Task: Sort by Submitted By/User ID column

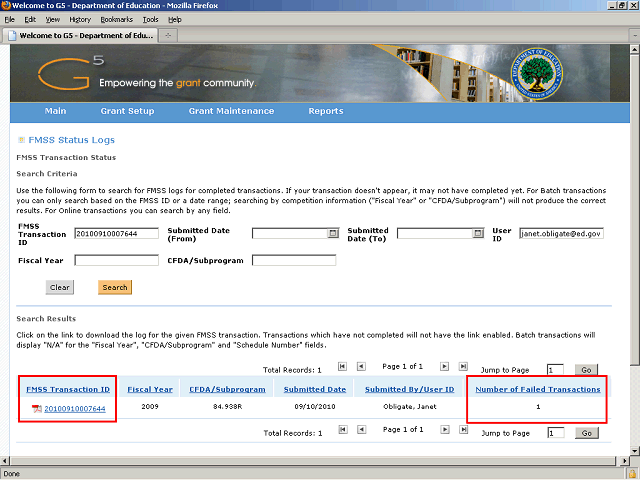Action: (409, 389)
